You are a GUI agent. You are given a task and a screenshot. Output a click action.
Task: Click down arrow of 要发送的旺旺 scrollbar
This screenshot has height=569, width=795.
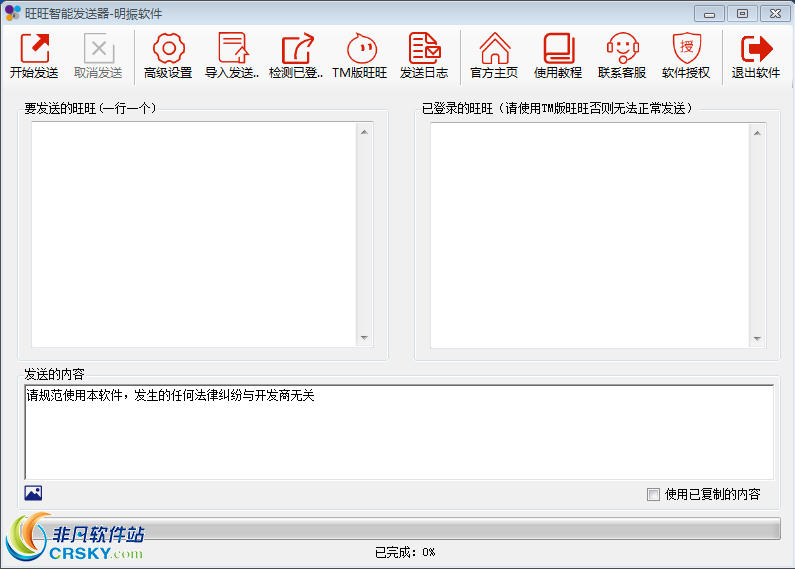pos(364,338)
